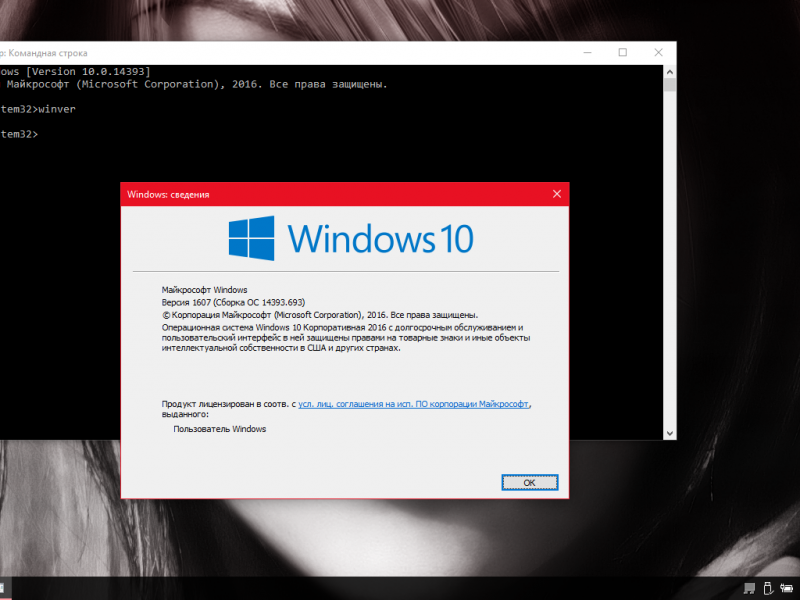Image resolution: width=800 pixels, height=600 pixels.
Task: Click the 'Майкрософт Windows' text line
Action: click(205, 290)
